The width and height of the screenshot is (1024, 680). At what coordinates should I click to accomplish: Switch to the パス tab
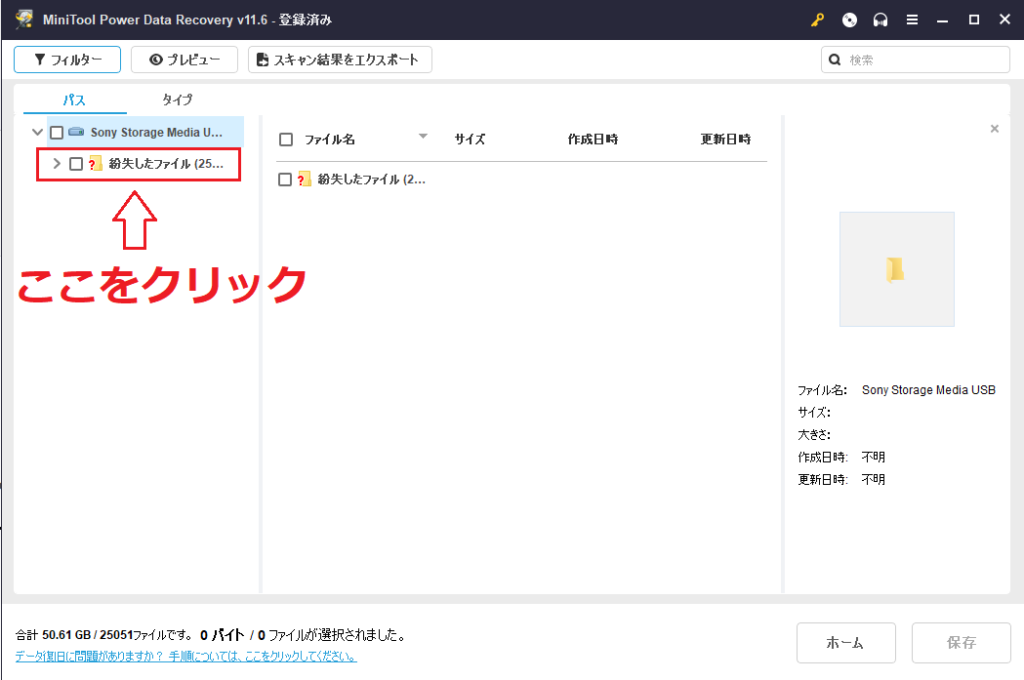pos(74,100)
